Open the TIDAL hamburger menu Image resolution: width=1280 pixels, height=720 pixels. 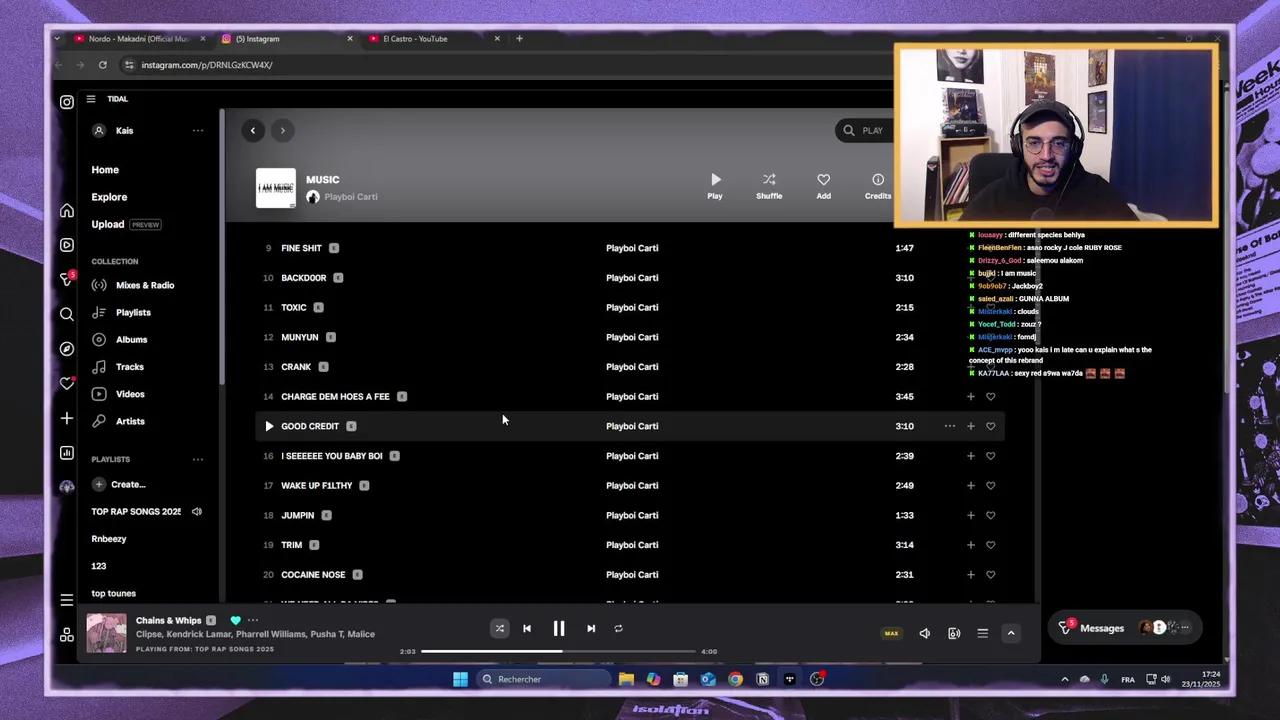[90, 99]
